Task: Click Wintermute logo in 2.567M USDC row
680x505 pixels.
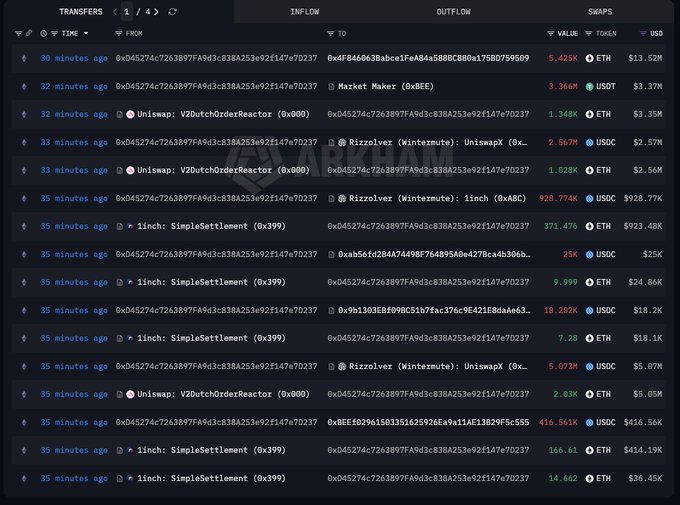Action: point(342,142)
